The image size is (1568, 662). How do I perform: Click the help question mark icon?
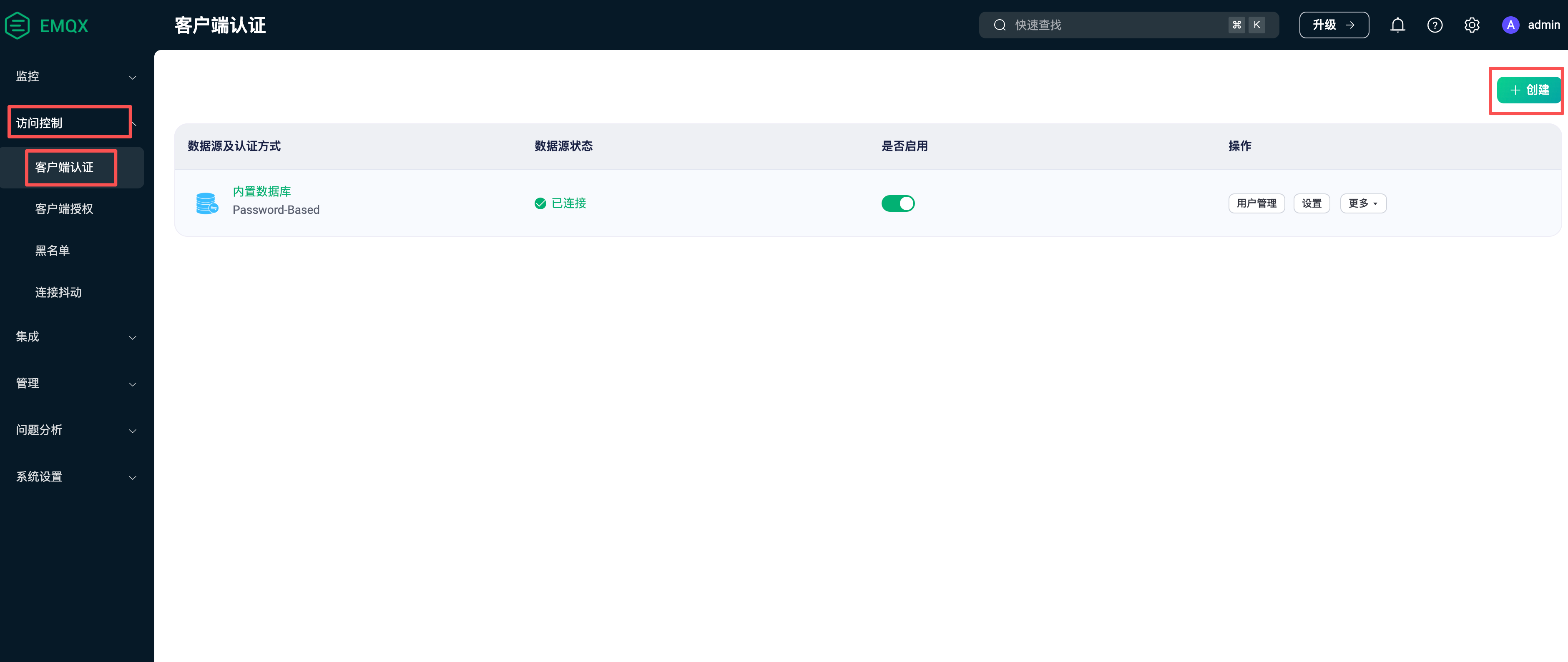(1435, 25)
